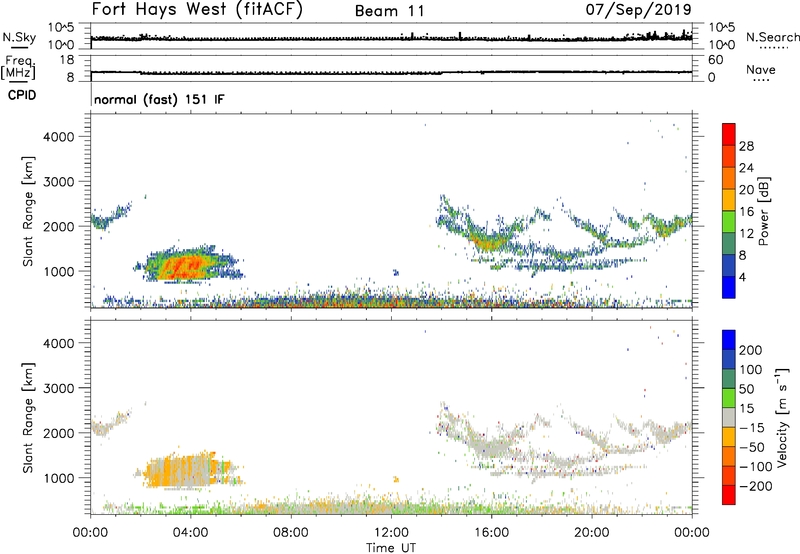Click the "Slant Range [km]" label of velocity panel

[28, 417]
